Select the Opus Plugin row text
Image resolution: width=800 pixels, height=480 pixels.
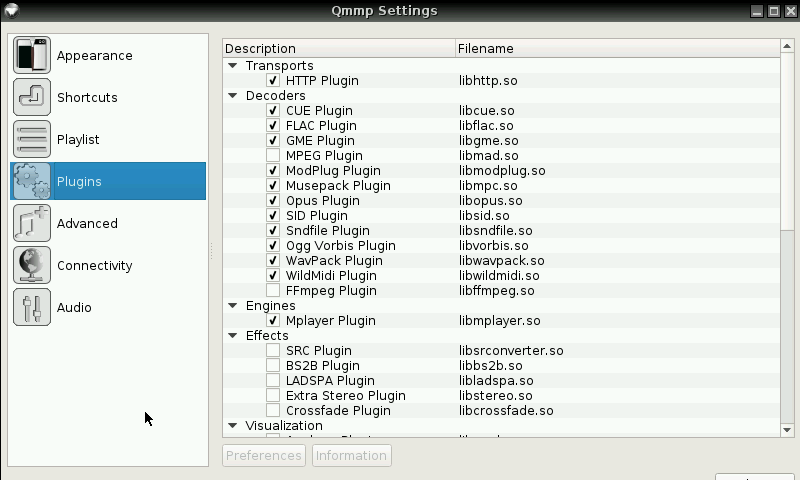(x=323, y=200)
